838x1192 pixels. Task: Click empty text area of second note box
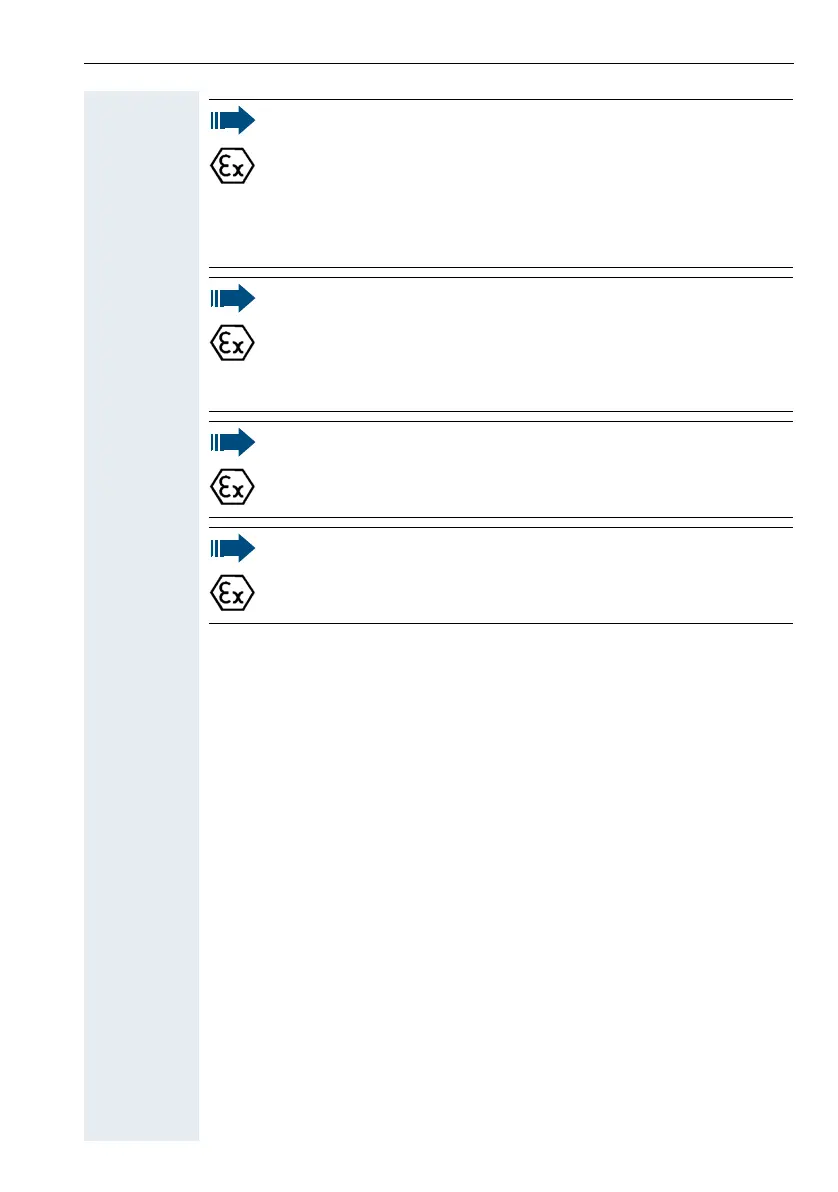pyautogui.click(x=525, y=344)
